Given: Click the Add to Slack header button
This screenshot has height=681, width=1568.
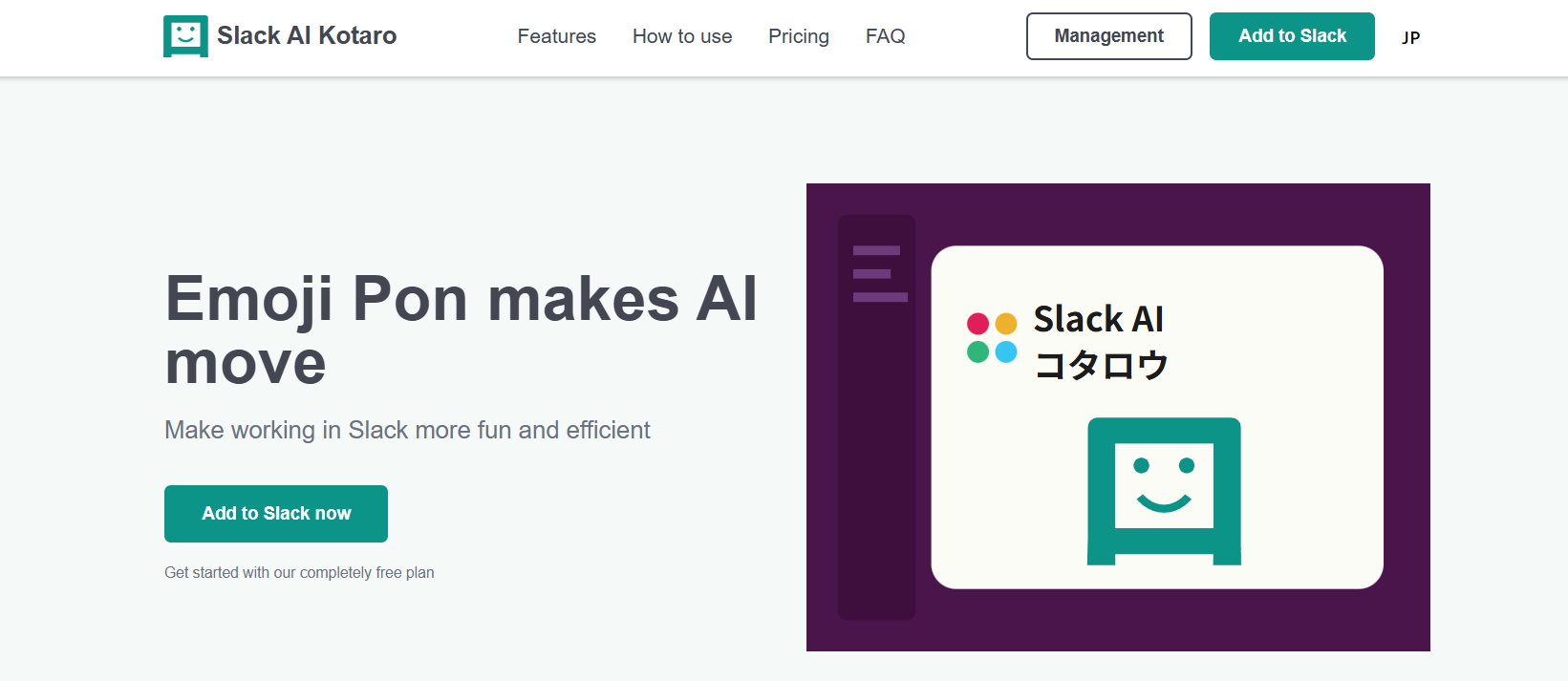Looking at the screenshot, I should click(x=1292, y=36).
